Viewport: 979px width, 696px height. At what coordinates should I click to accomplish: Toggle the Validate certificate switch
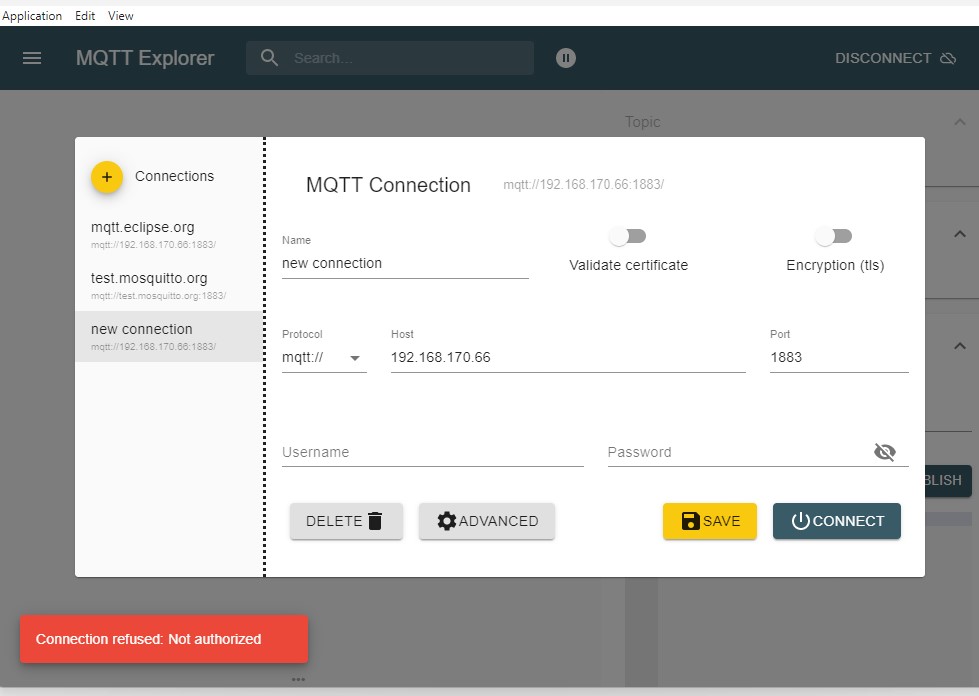coord(628,236)
